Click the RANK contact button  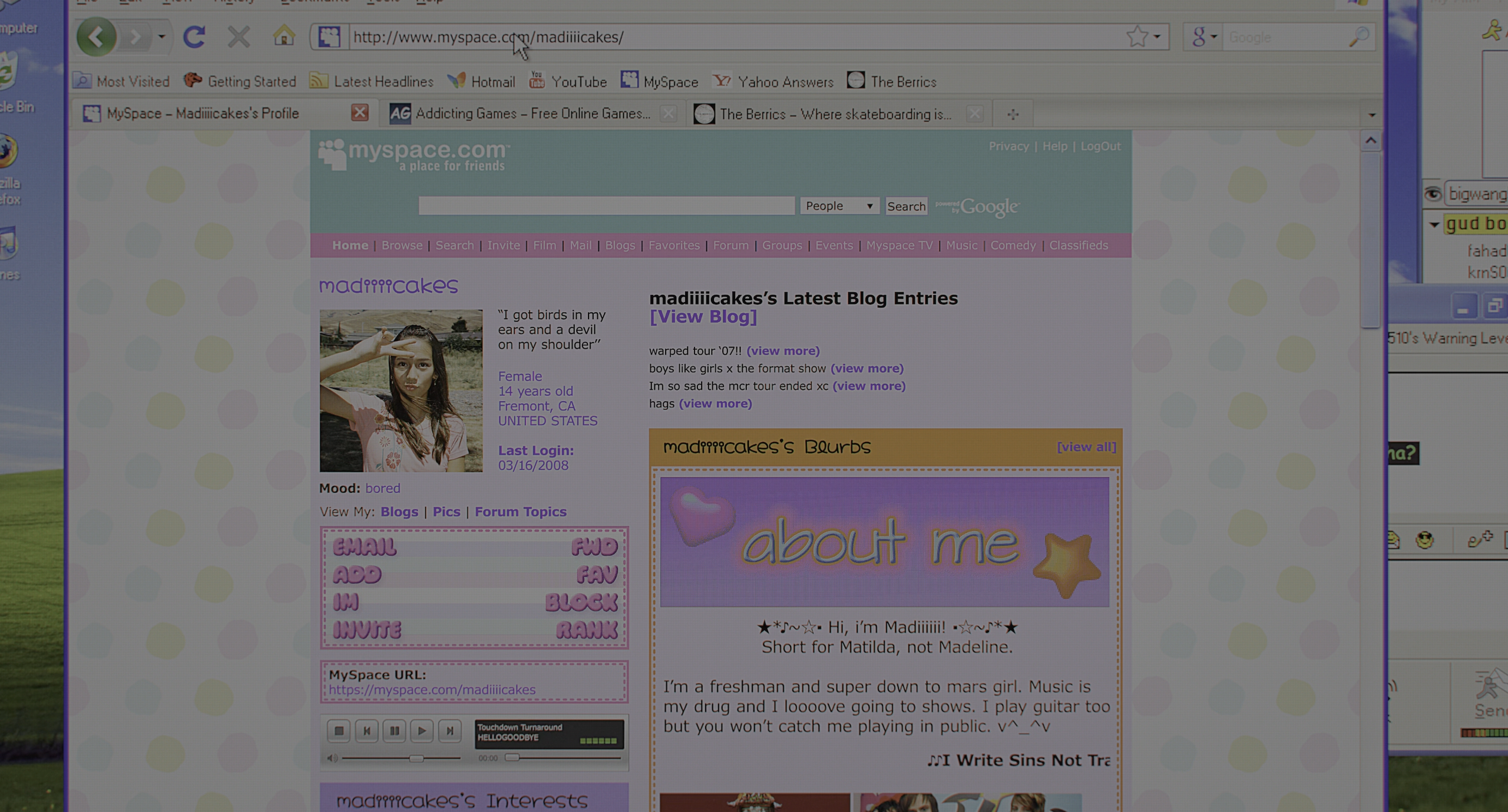(x=587, y=630)
